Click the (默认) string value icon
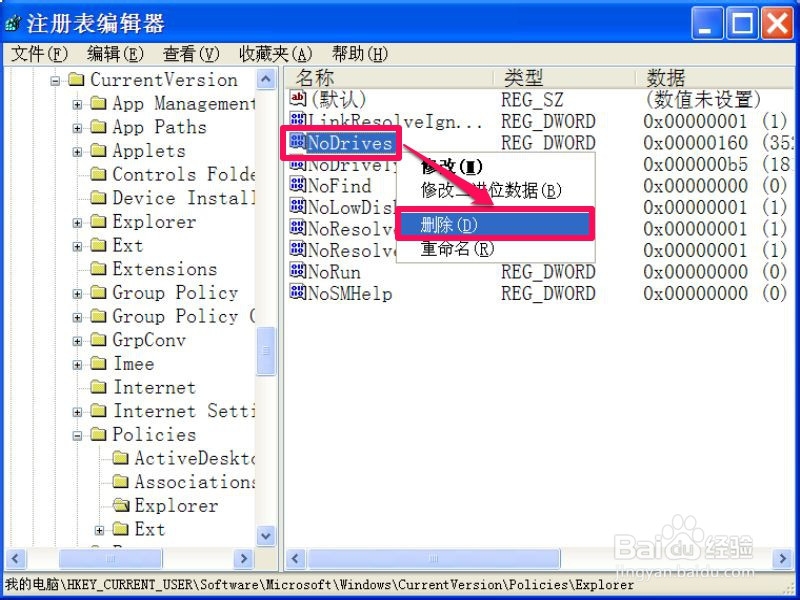Viewport: 800px width, 600px height. pyautogui.click(x=297, y=98)
